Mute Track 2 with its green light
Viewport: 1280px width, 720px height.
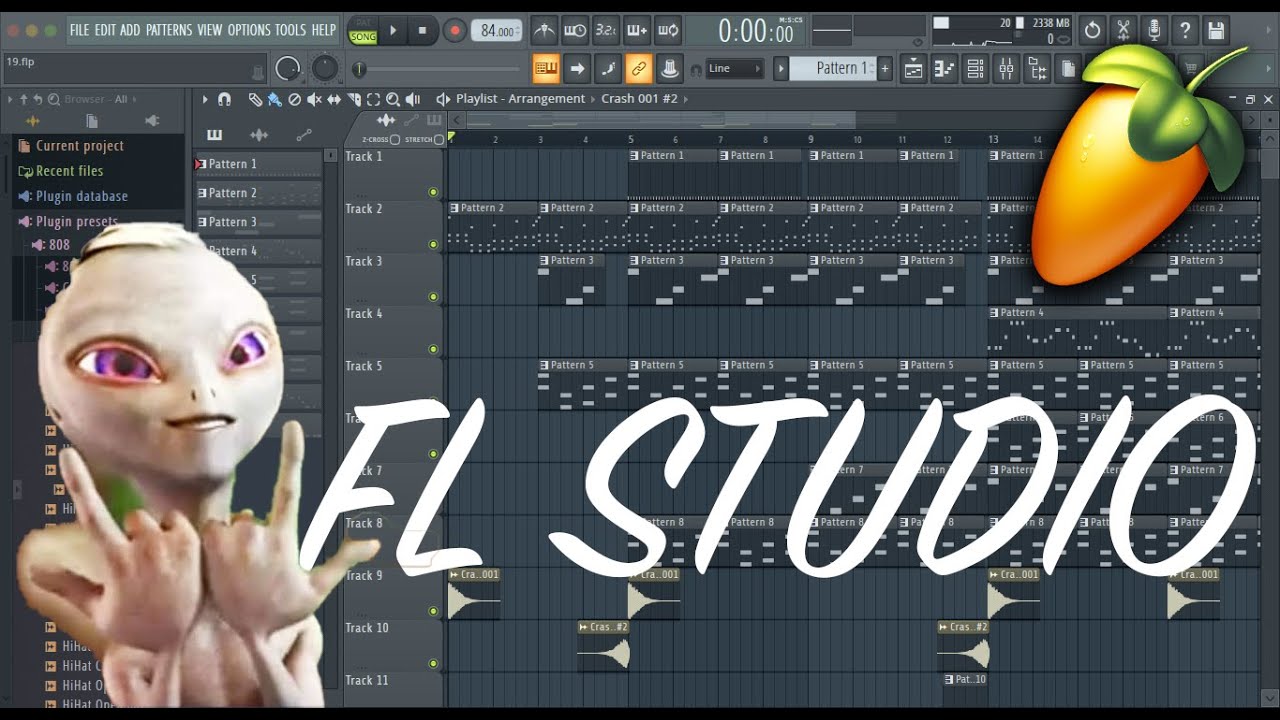tap(433, 244)
